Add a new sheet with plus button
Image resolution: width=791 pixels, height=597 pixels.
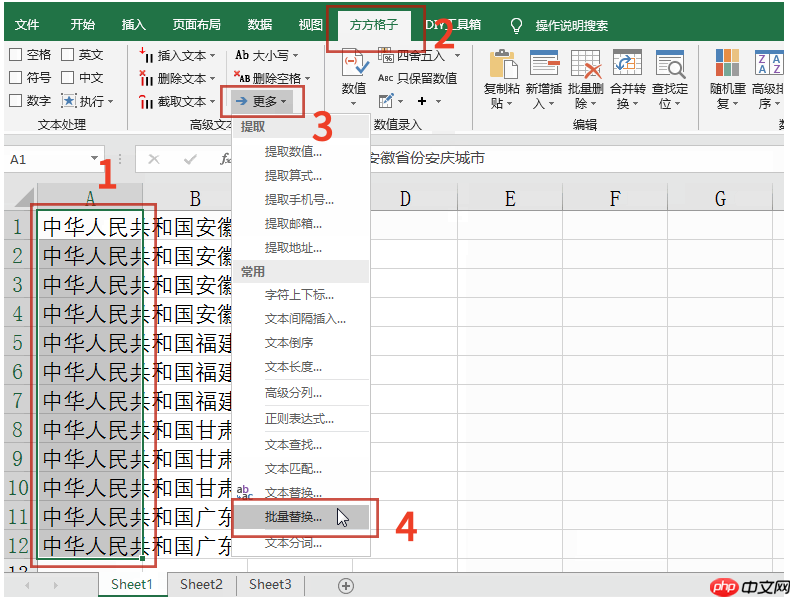(x=346, y=585)
